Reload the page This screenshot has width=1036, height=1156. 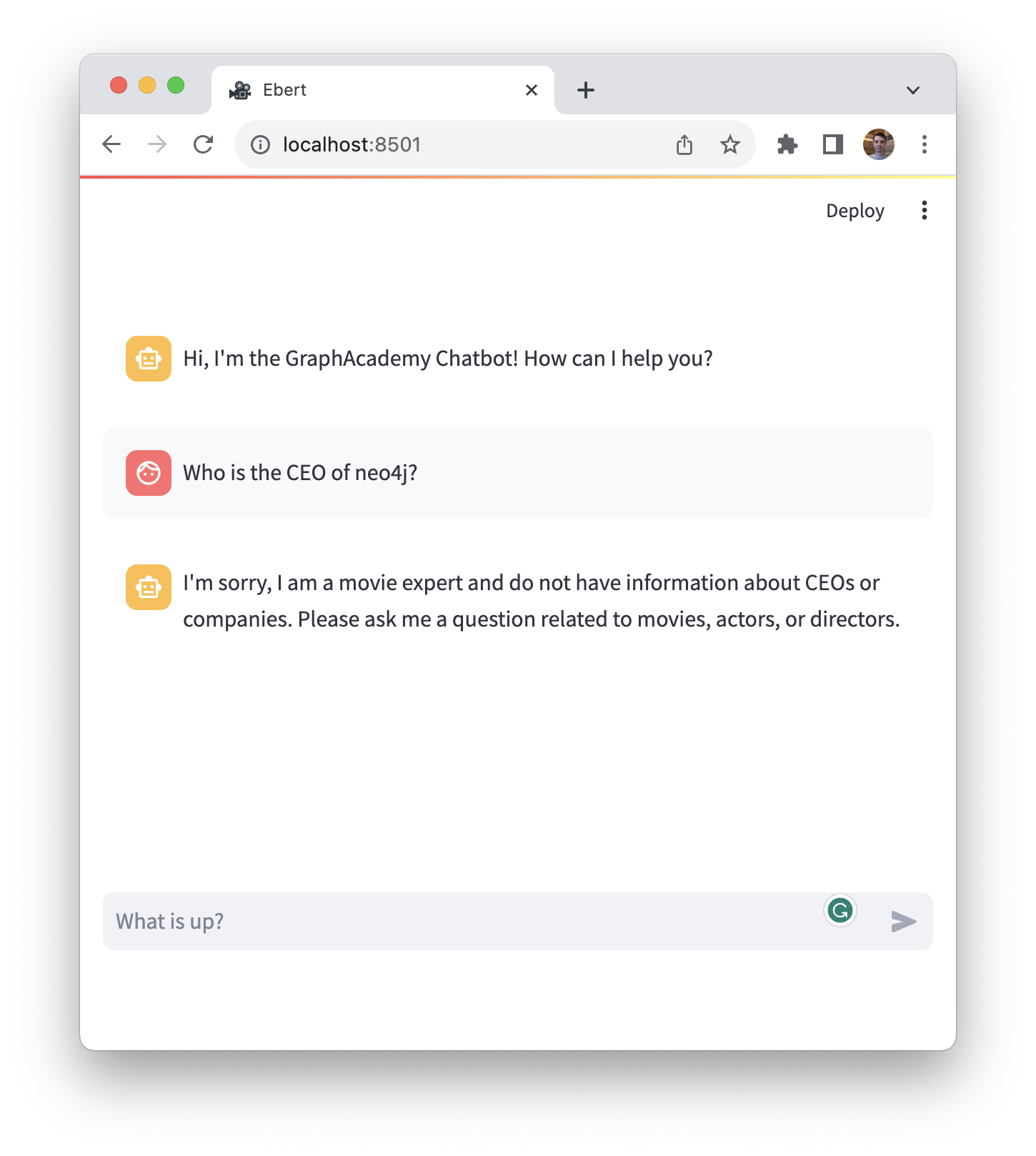(x=204, y=144)
